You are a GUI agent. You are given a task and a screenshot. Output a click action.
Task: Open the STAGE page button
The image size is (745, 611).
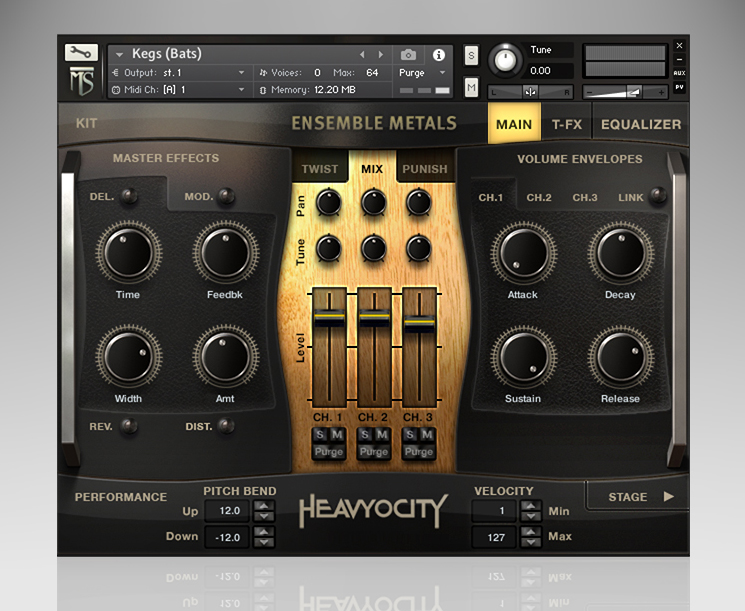[640, 496]
